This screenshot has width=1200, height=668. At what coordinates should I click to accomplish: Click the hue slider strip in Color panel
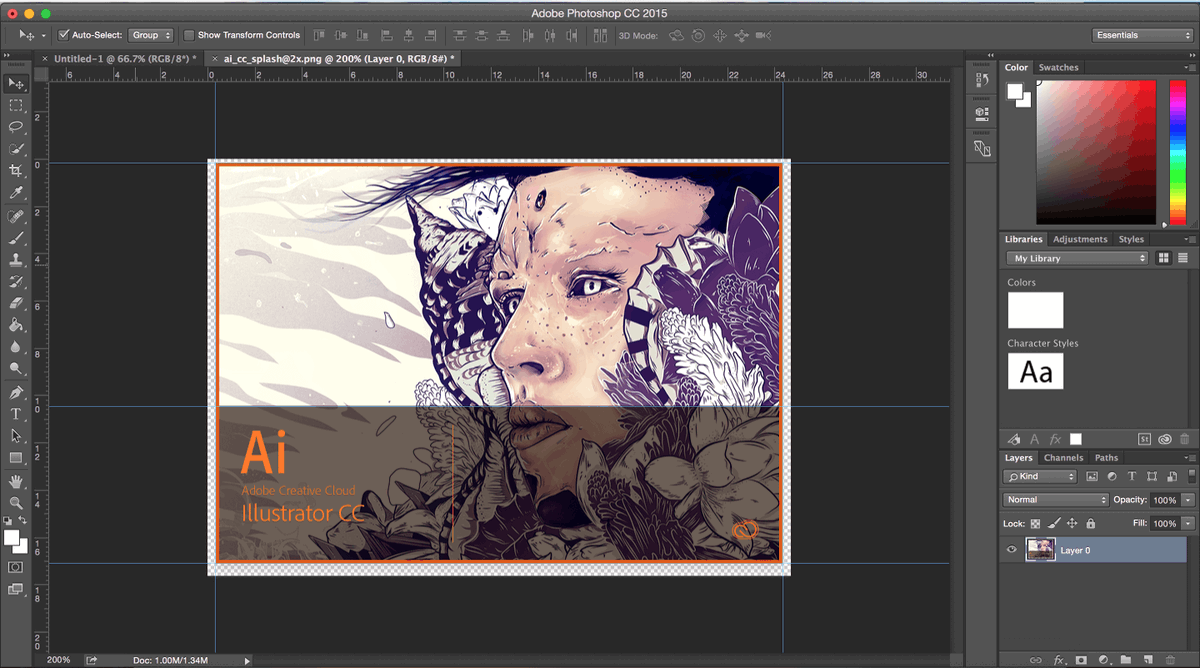1177,152
